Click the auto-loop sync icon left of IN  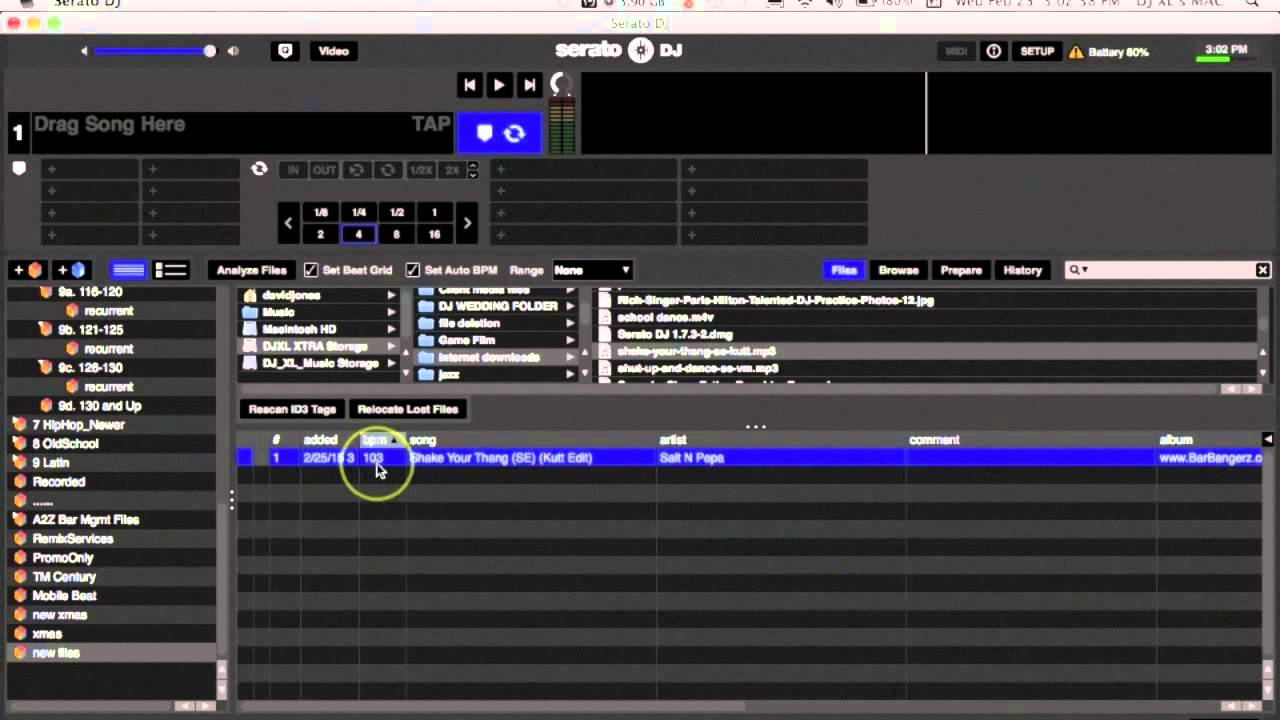click(260, 169)
